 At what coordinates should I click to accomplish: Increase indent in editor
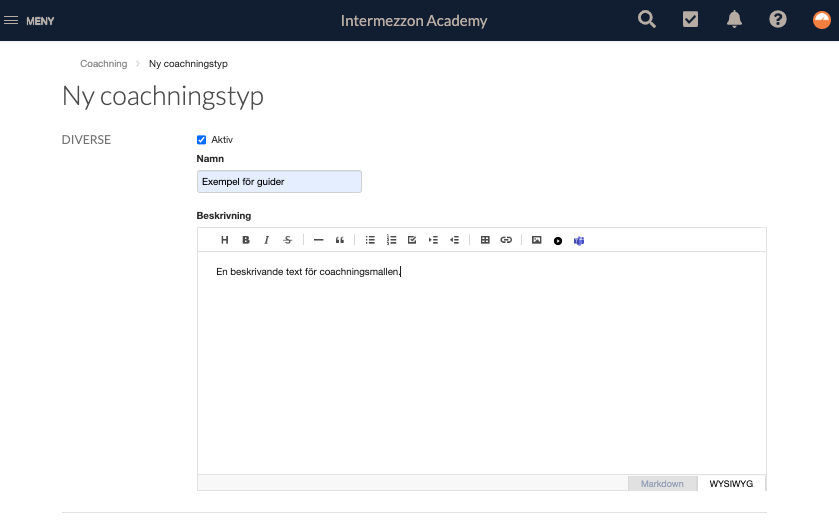[x=433, y=240]
